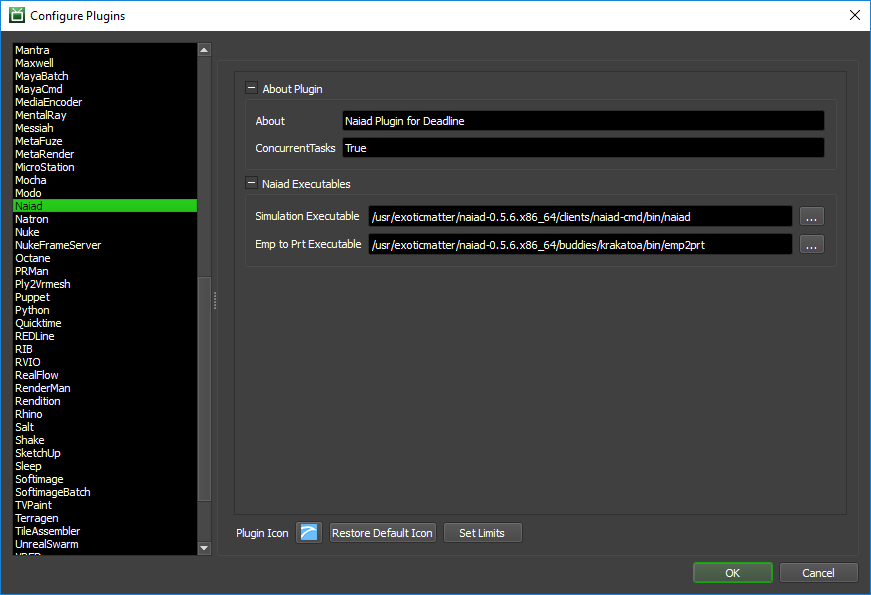The image size is (871, 595).
Task: Select the Mantra plugin
Action: point(31,49)
